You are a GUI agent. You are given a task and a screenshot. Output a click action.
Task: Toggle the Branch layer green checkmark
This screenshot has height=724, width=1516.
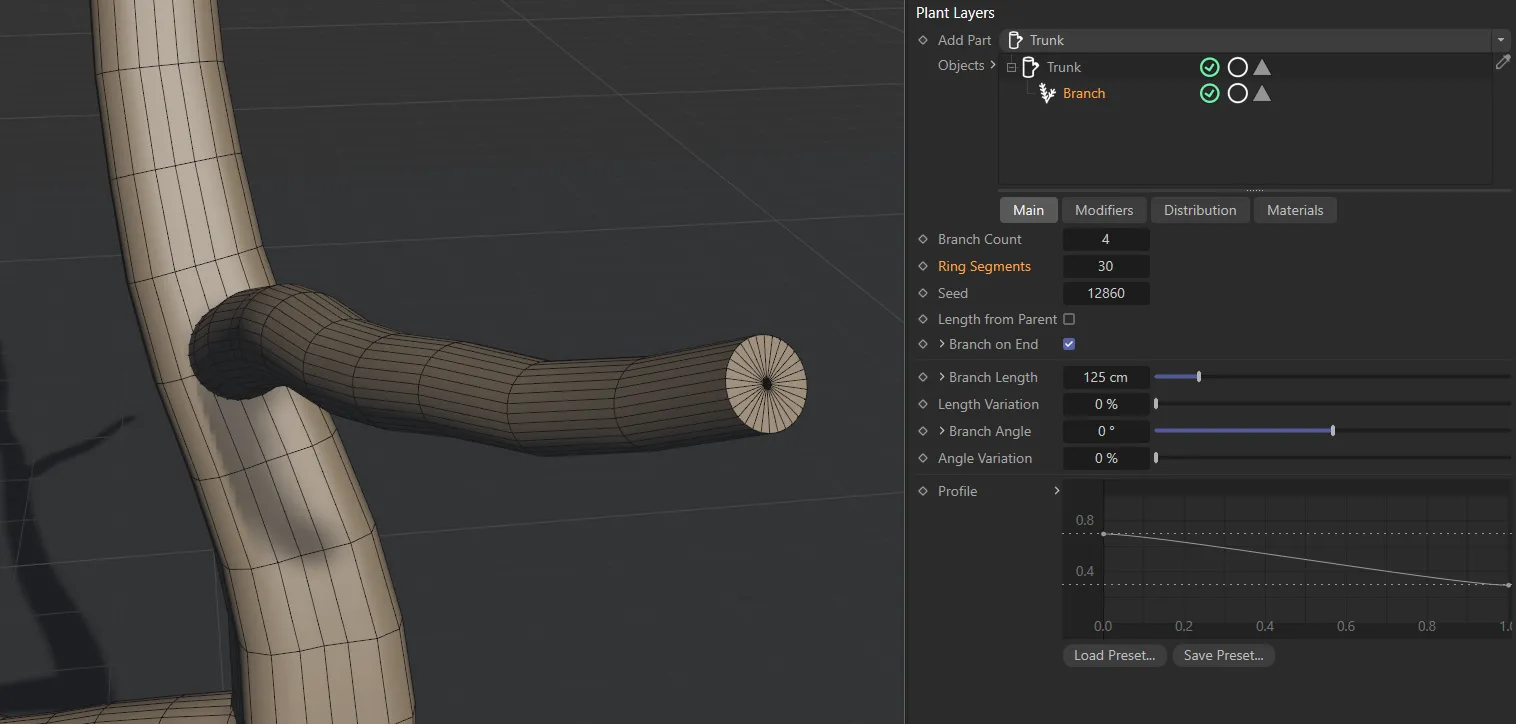point(1210,93)
